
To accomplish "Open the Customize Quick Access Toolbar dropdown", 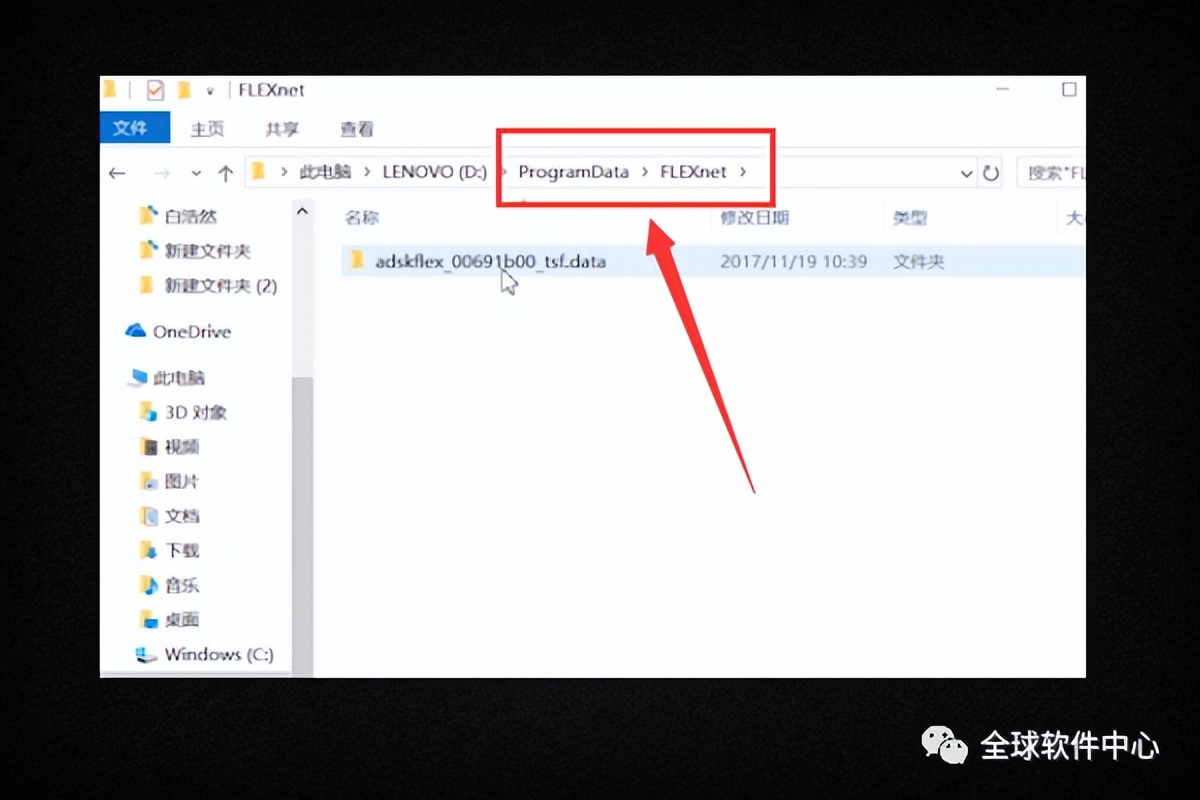I will [x=210, y=91].
